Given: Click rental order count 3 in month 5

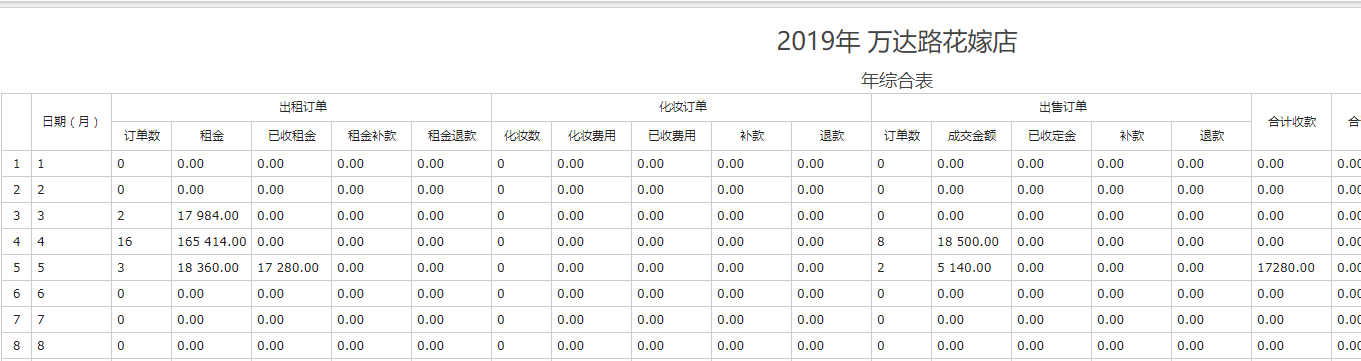Looking at the screenshot, I should 142,267.
